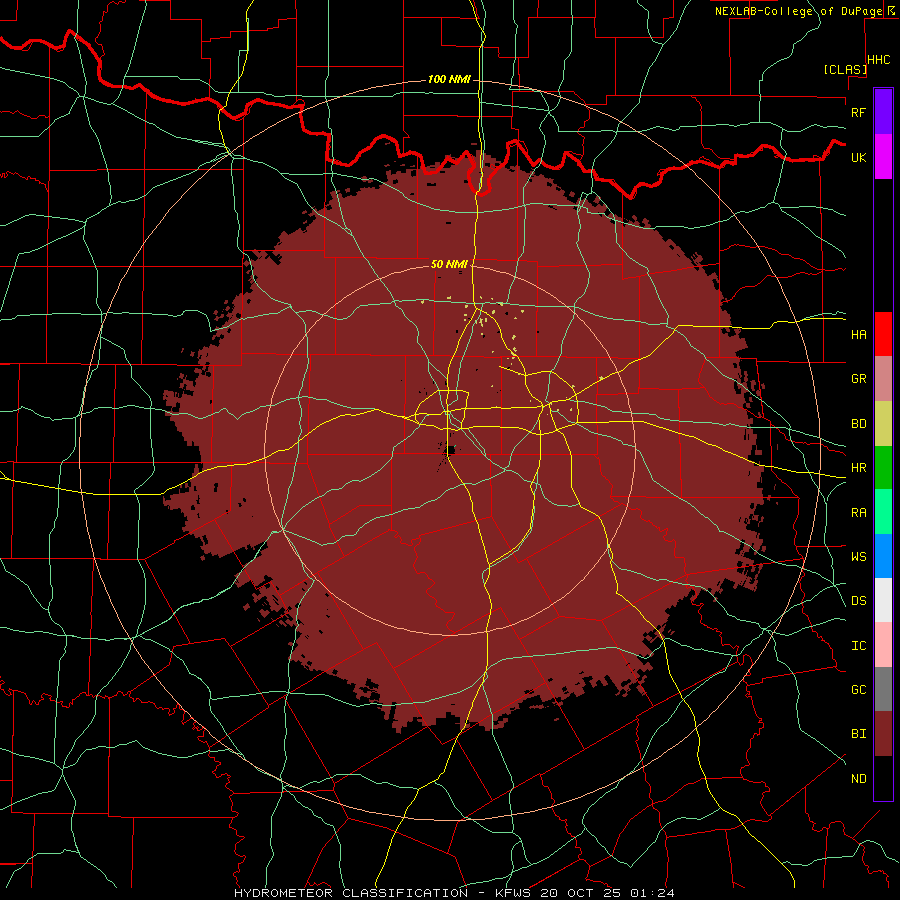Click the GR pink legend swatch
900x900 pixels.
pos(883,378)
